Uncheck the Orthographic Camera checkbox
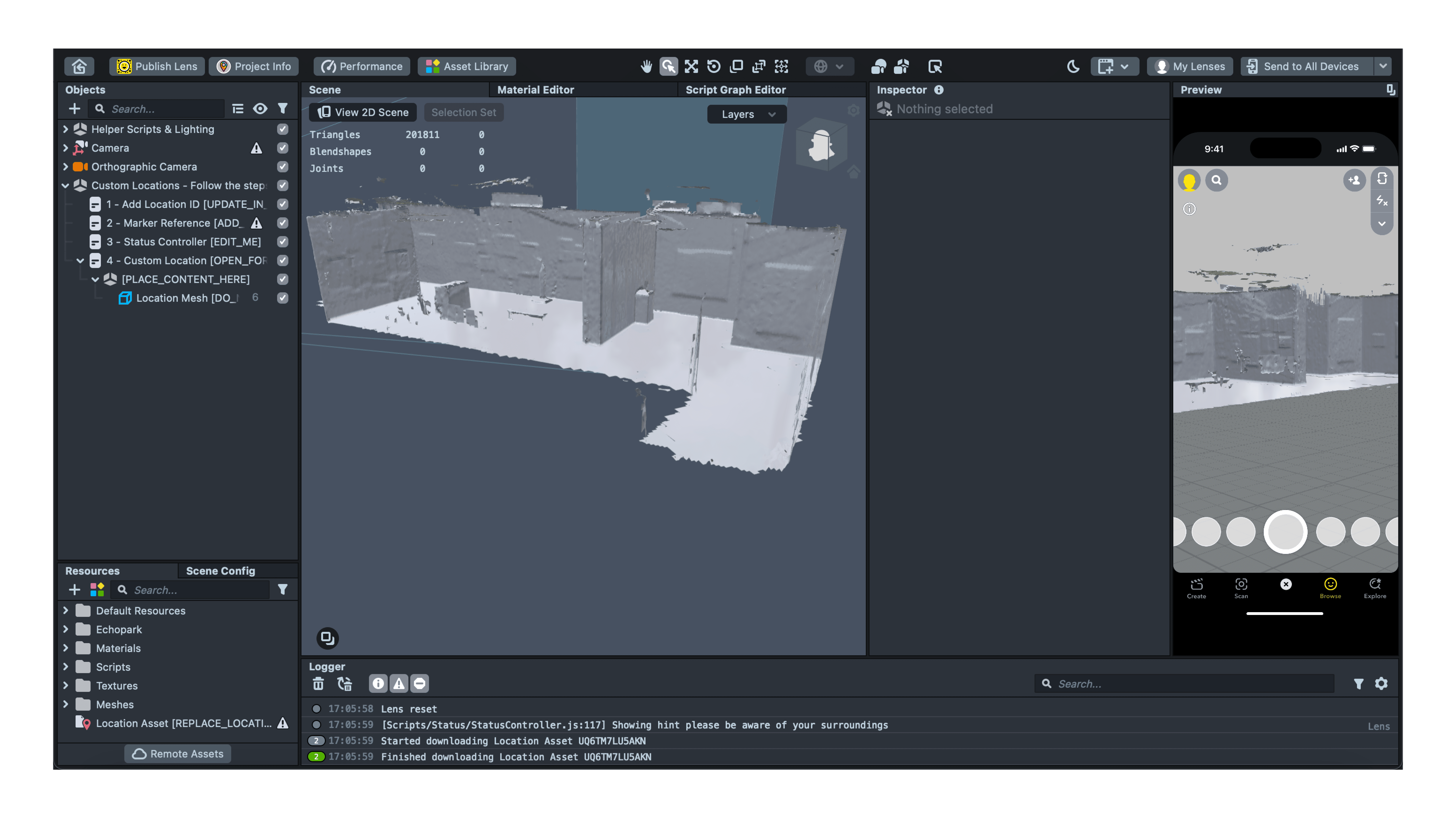The image size is (1456, 819). [x=283, y=167]
